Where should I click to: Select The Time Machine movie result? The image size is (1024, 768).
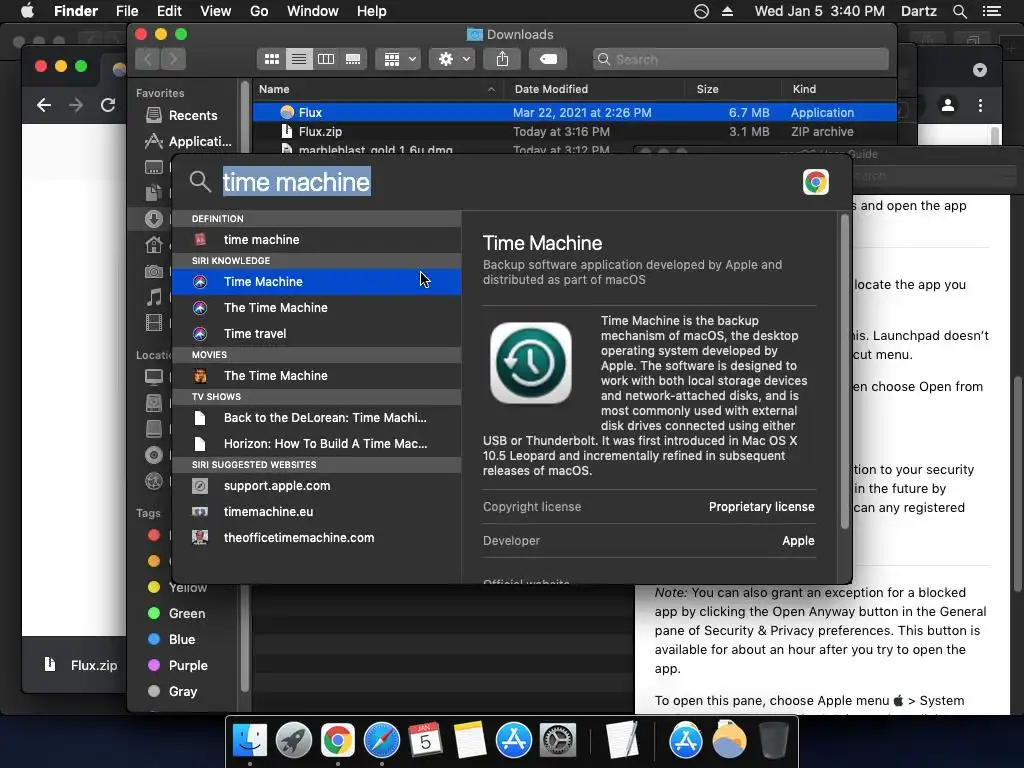click(317, 376)
